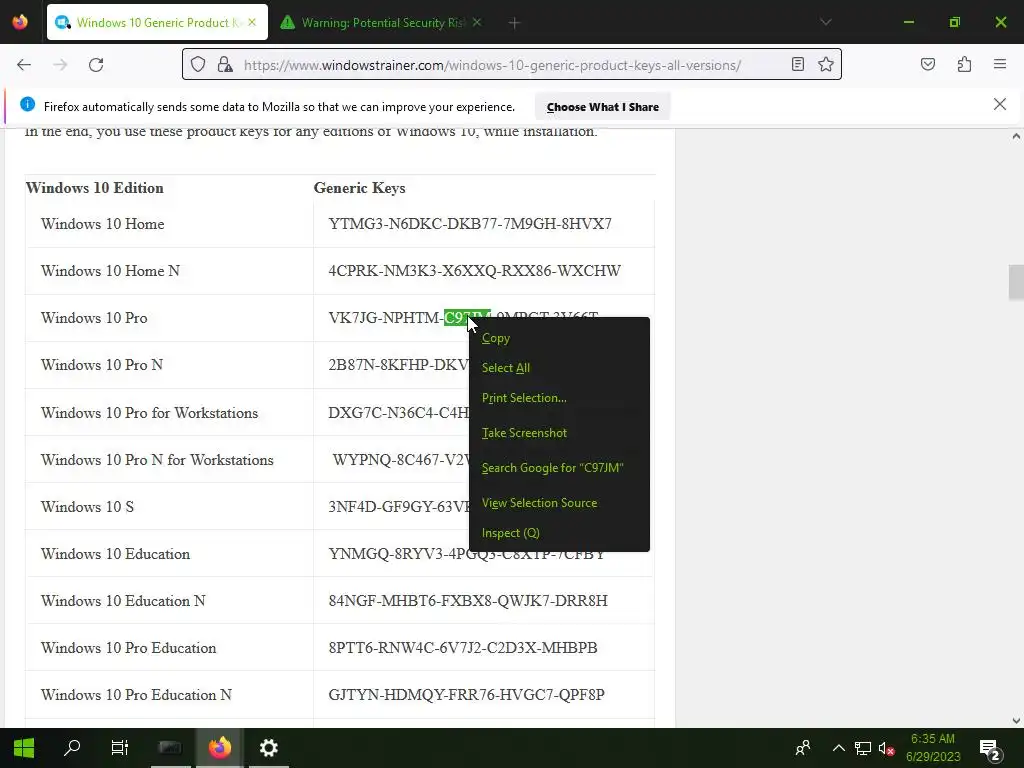Click the Windows 10 S row label
The image size is (1024, 768).
tap(87, 507)
